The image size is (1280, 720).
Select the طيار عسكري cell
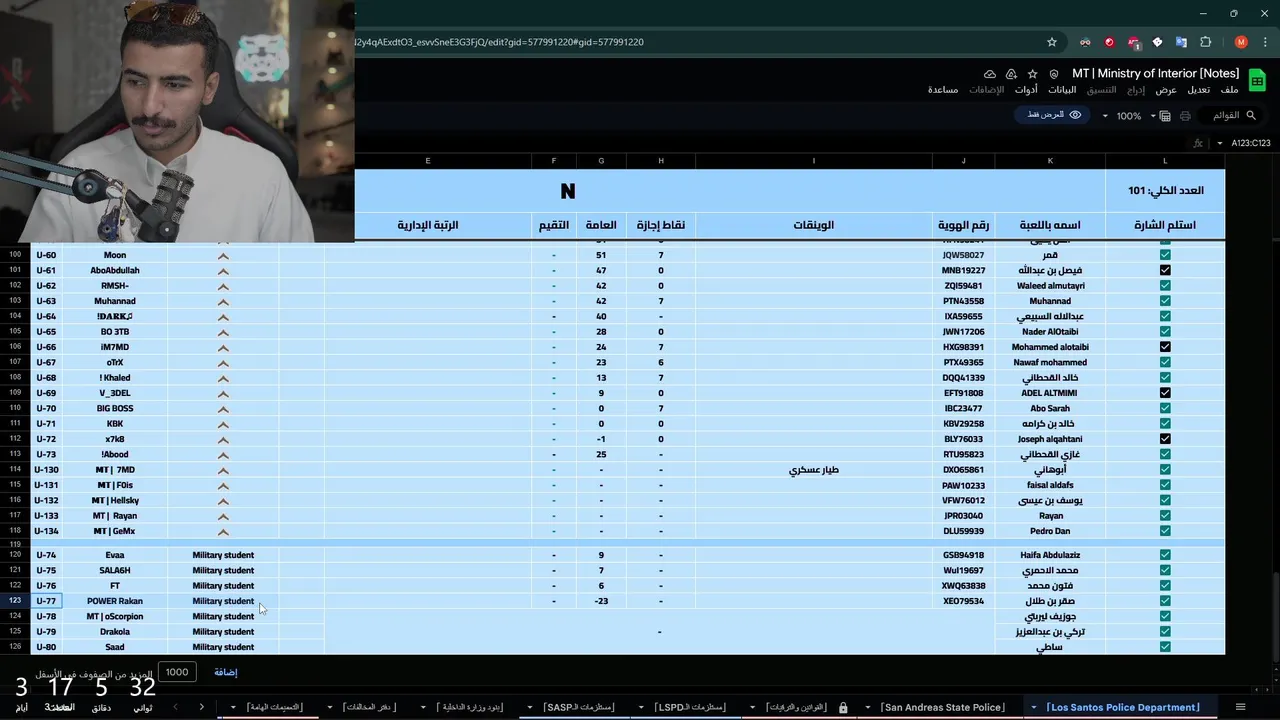[x=813, y=470]
